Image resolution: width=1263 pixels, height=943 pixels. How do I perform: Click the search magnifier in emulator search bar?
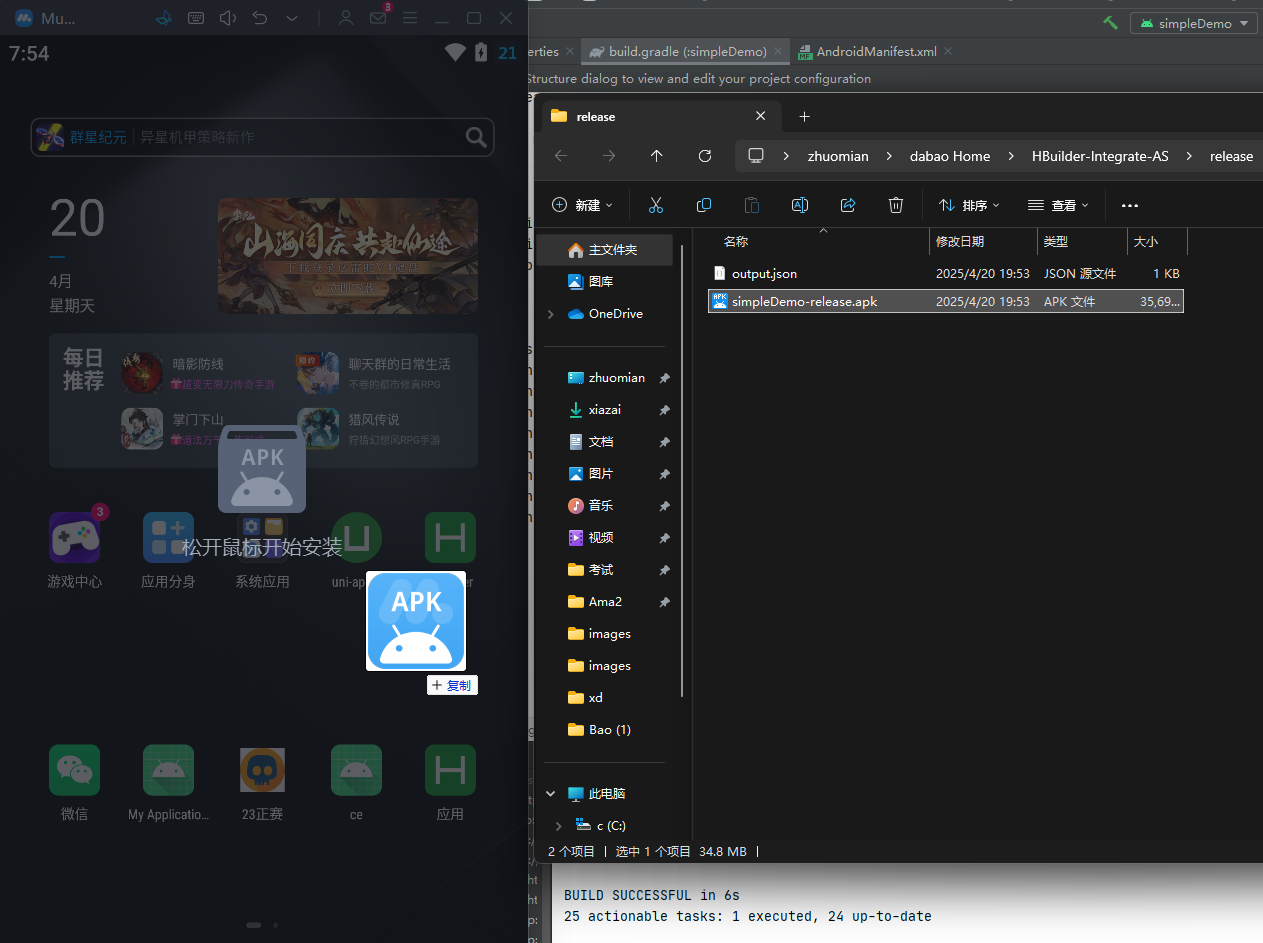476,138
